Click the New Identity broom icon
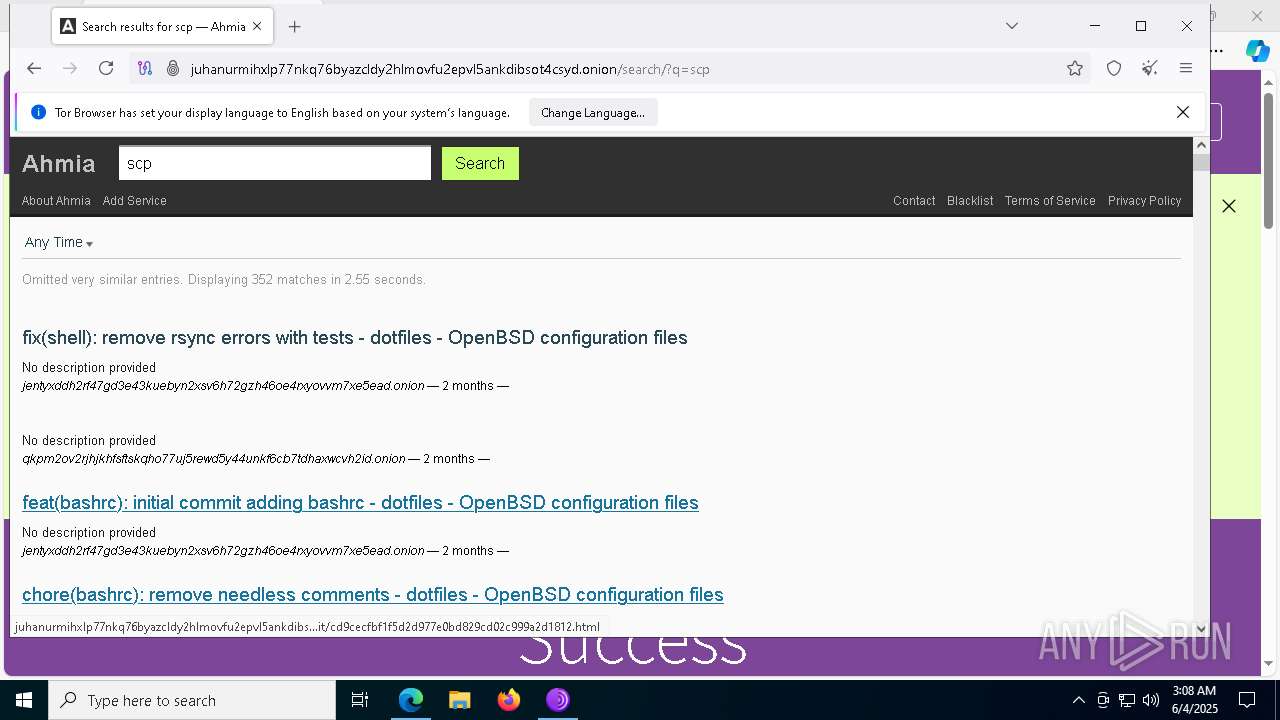This screenshot has width=1280, height=720. click(x=1150, y=68)
